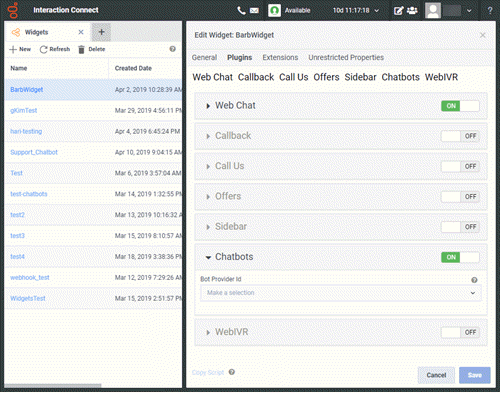Open Bot Provider Id selection dropdown
The image size is (500, 393).
click(341, 293)
